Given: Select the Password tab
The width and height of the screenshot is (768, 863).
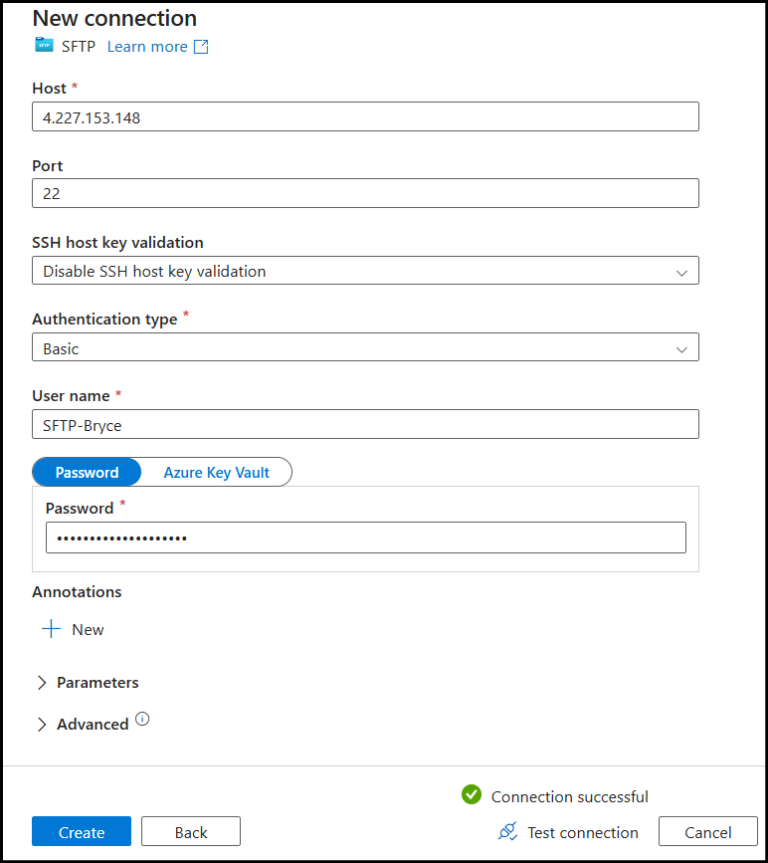Looking at the screenshot, I should [86, 472].
